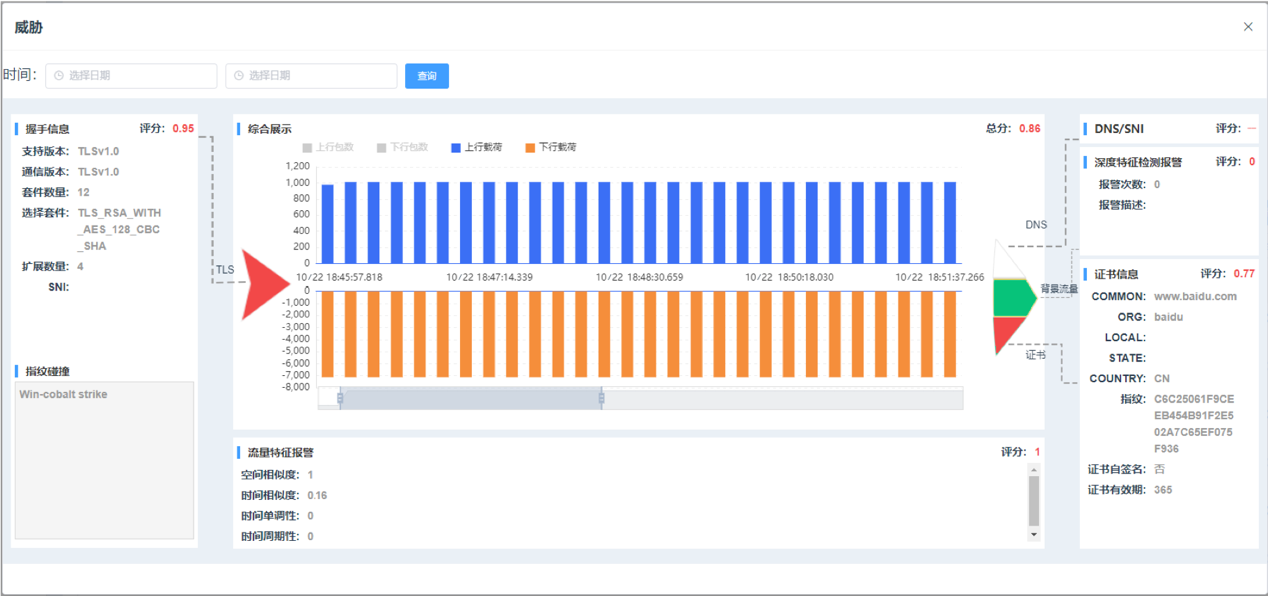
Task: Click the 10/22 18:45:57.818 time label
Action: (x=339, y=277)
